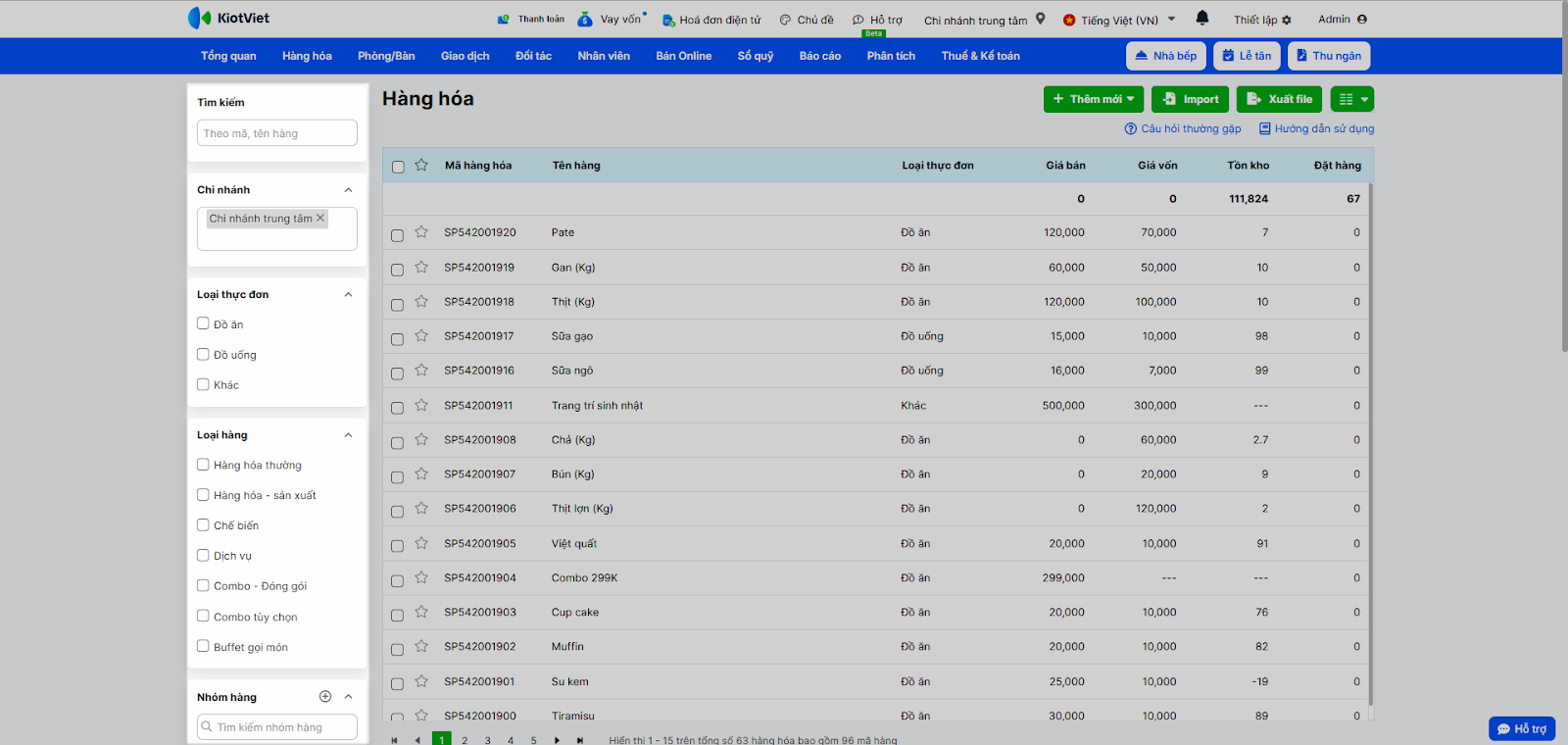
Task: Open the Lễ tân reception screen
Action: pos(1247,56)
